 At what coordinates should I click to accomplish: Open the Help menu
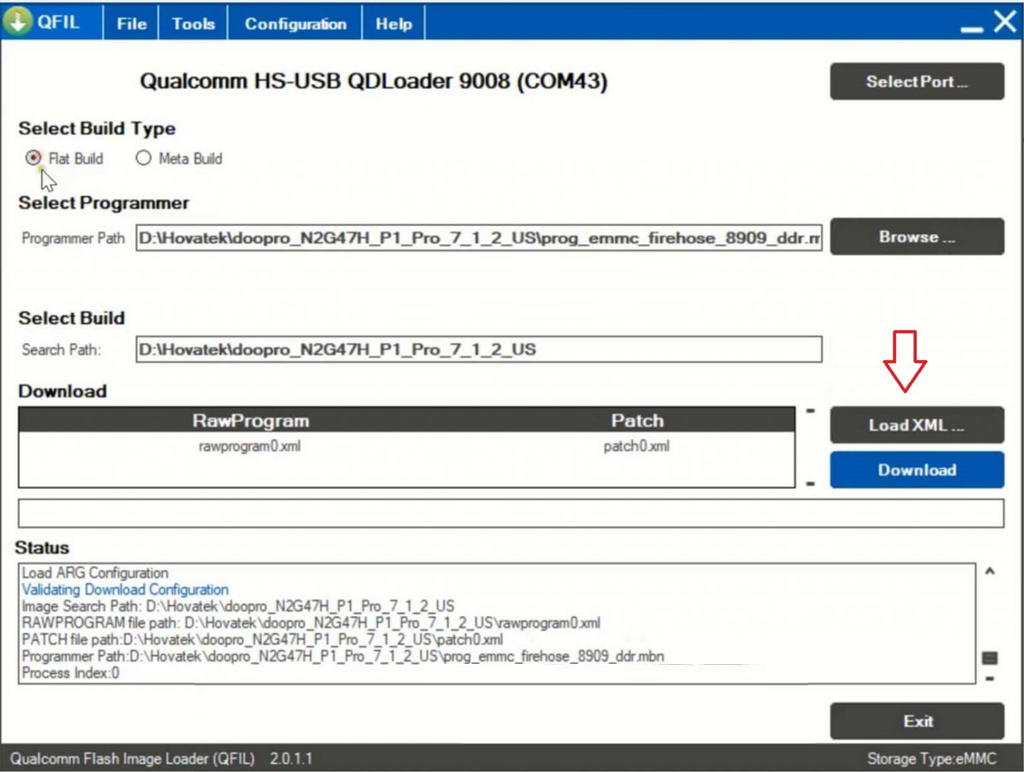point(393,24)
